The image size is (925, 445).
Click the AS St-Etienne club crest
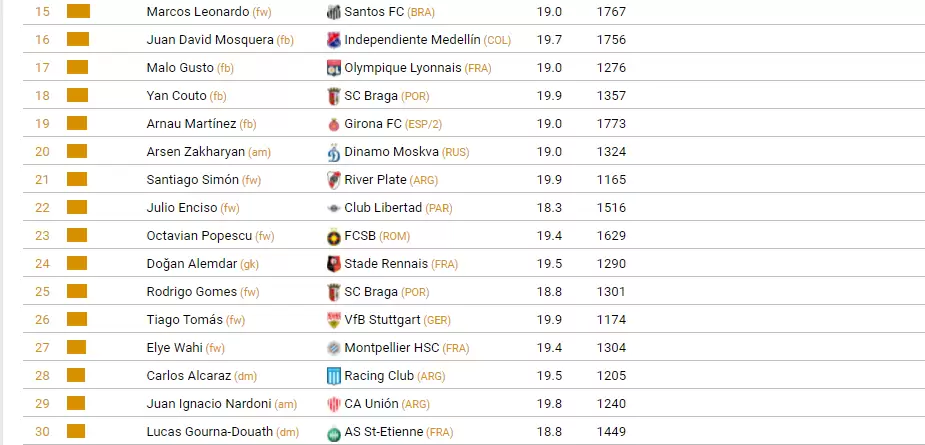[334, 432]
